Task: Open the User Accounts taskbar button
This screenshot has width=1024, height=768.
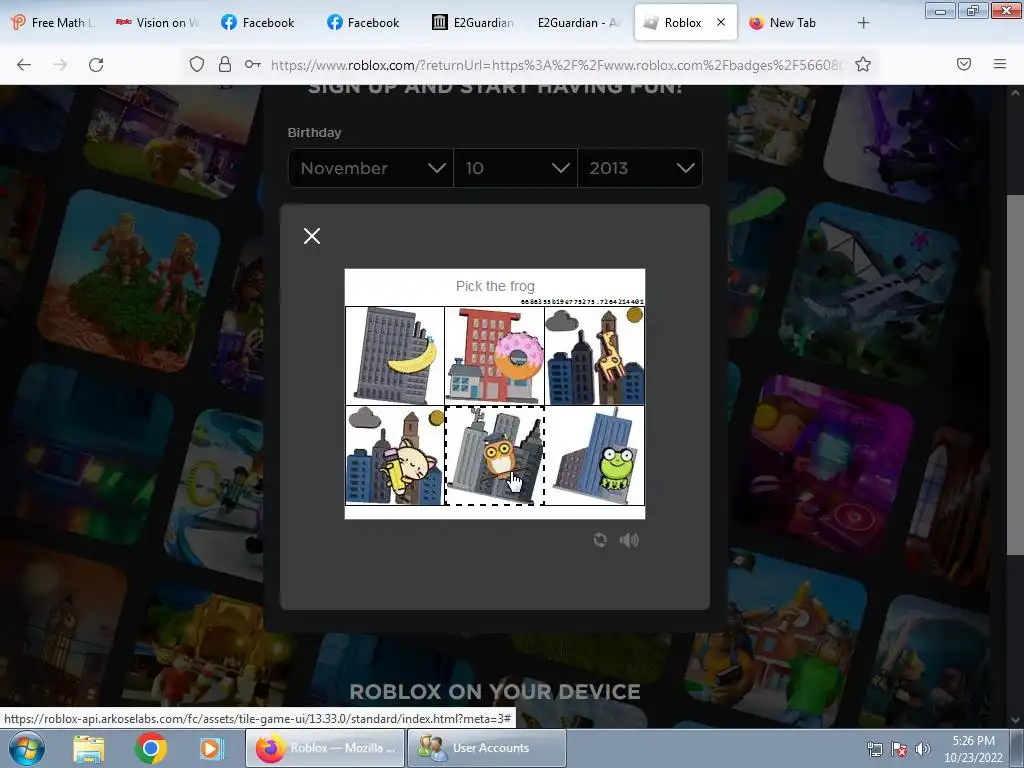Action: 487,748
